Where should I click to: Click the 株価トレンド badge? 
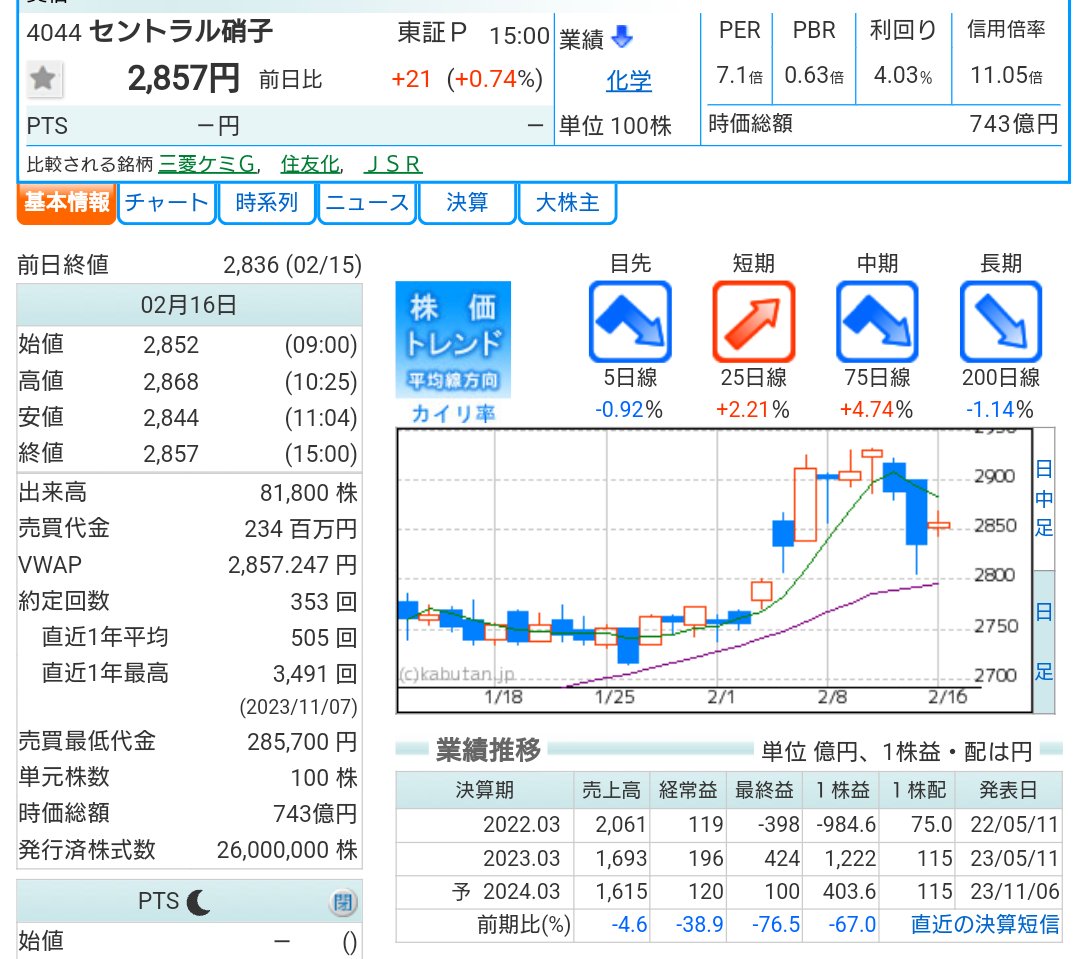click(x=453, y=340)
